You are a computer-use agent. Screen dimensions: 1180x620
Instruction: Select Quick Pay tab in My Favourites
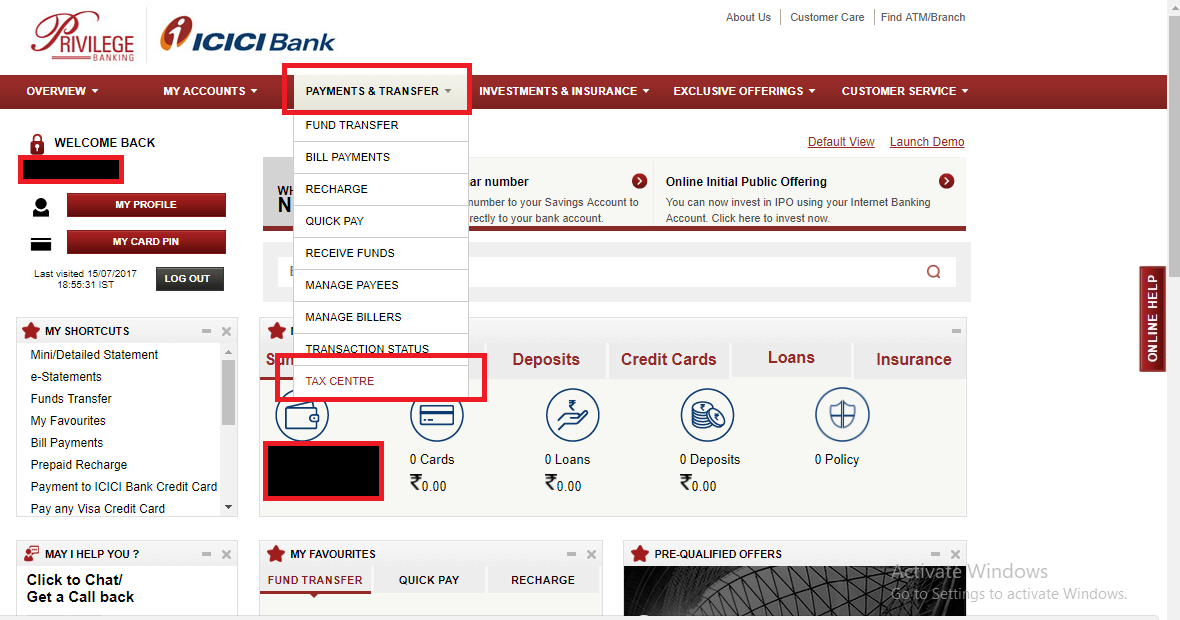click(429, 580)
